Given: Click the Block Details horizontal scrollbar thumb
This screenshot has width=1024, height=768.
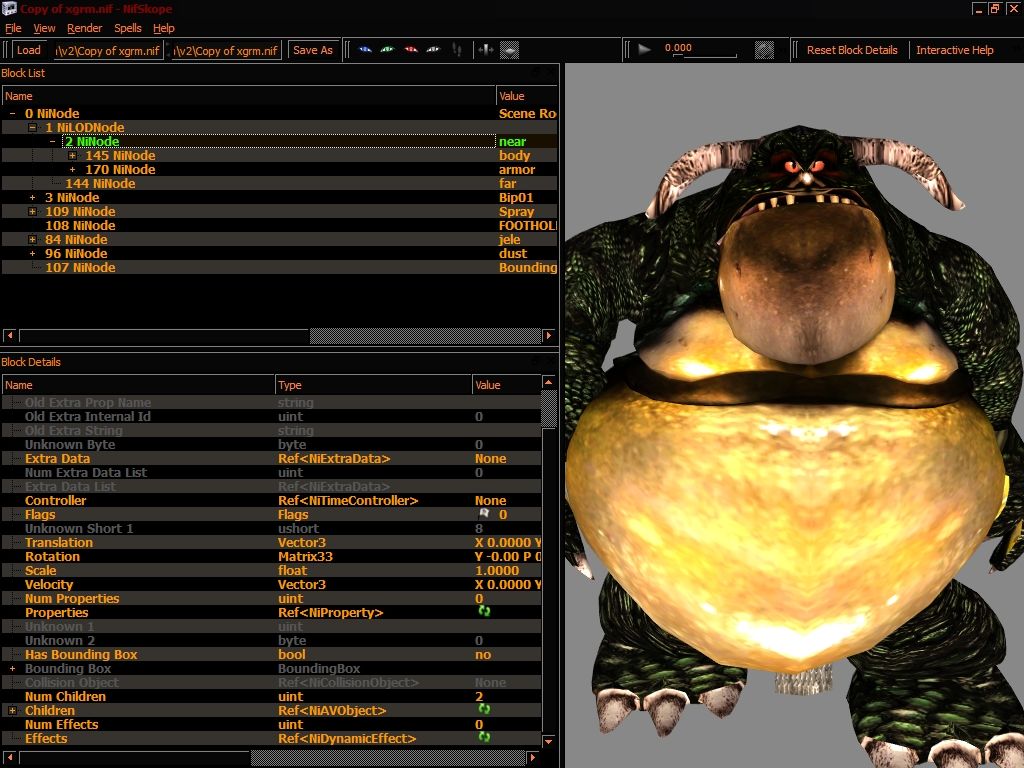Looking at the screenshot, I should point(388,758).
